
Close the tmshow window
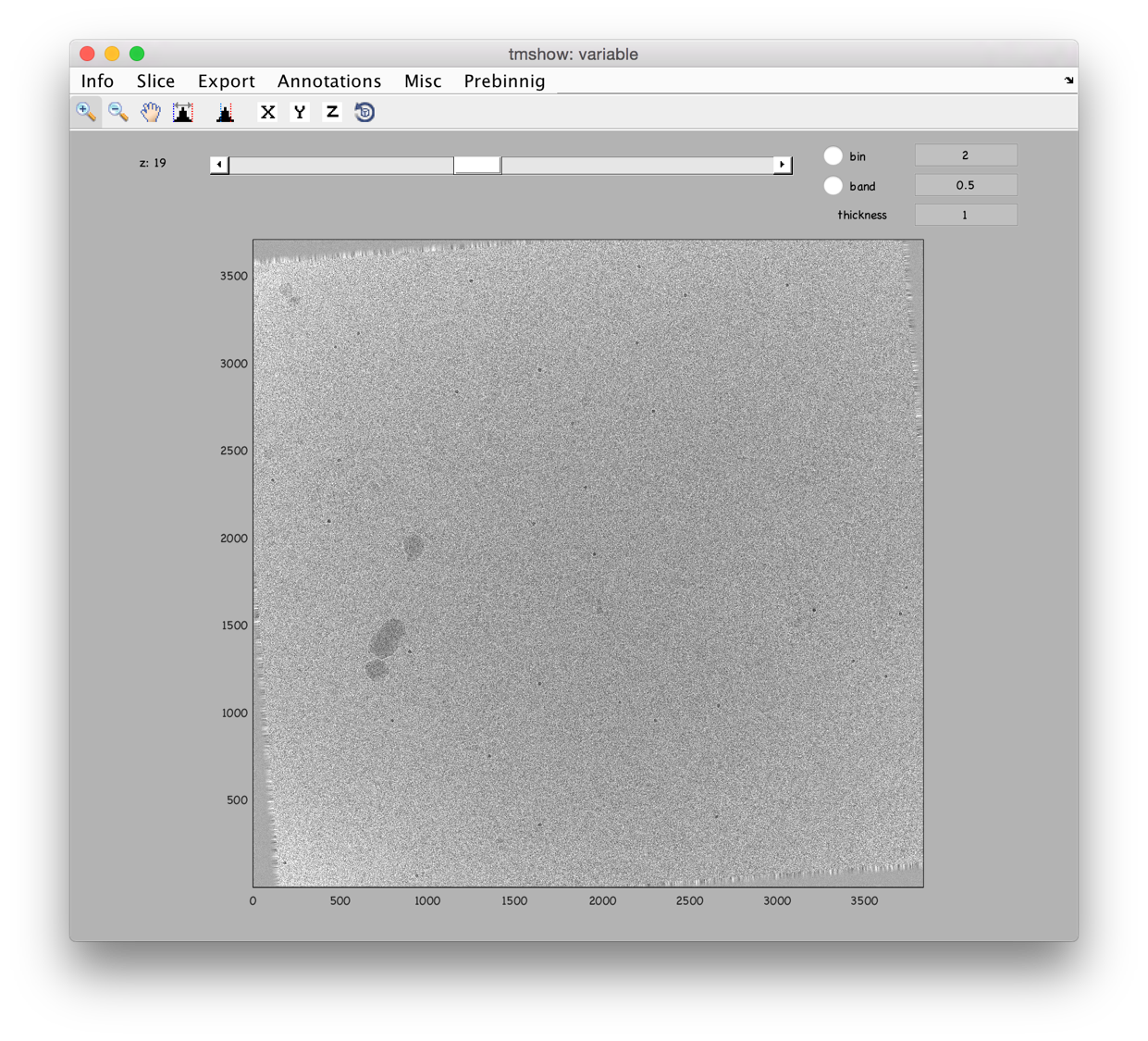pos(88,54)
